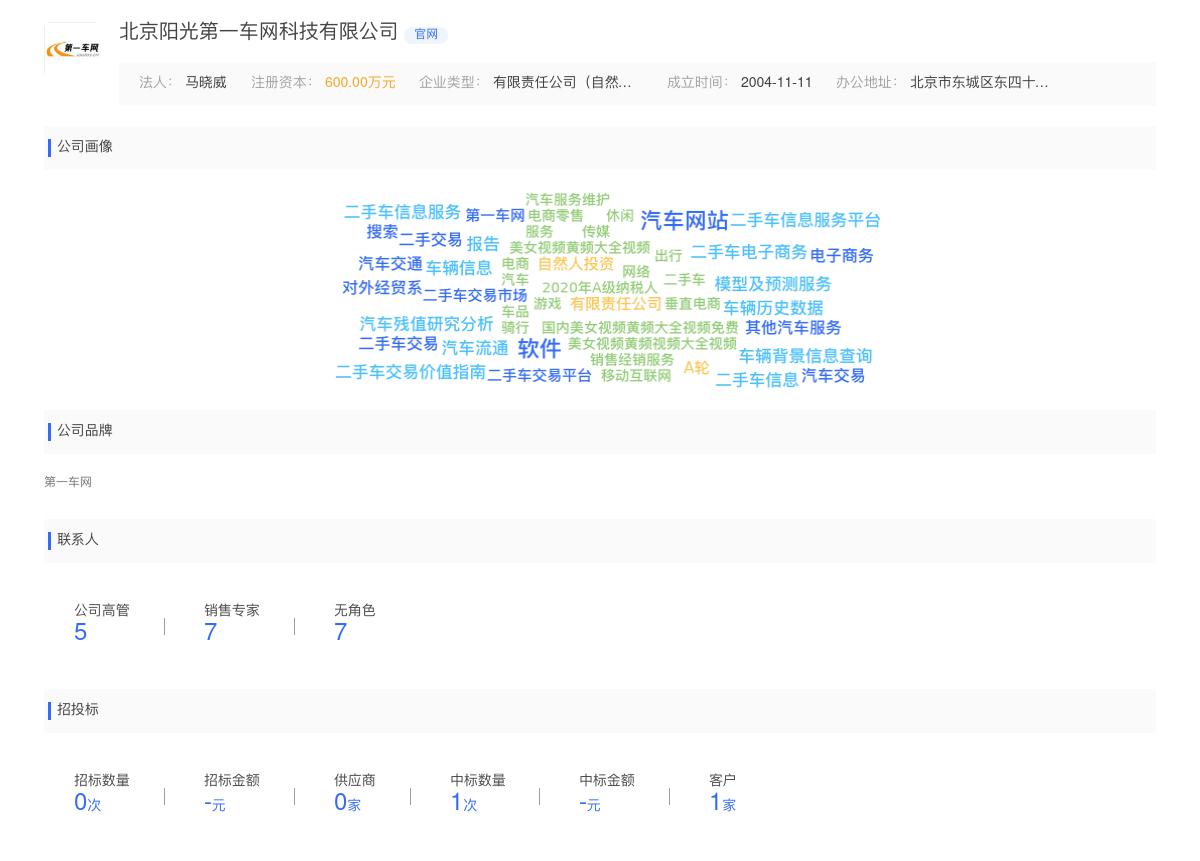Click word cloud tag 休闲

[x=620, y=216]
